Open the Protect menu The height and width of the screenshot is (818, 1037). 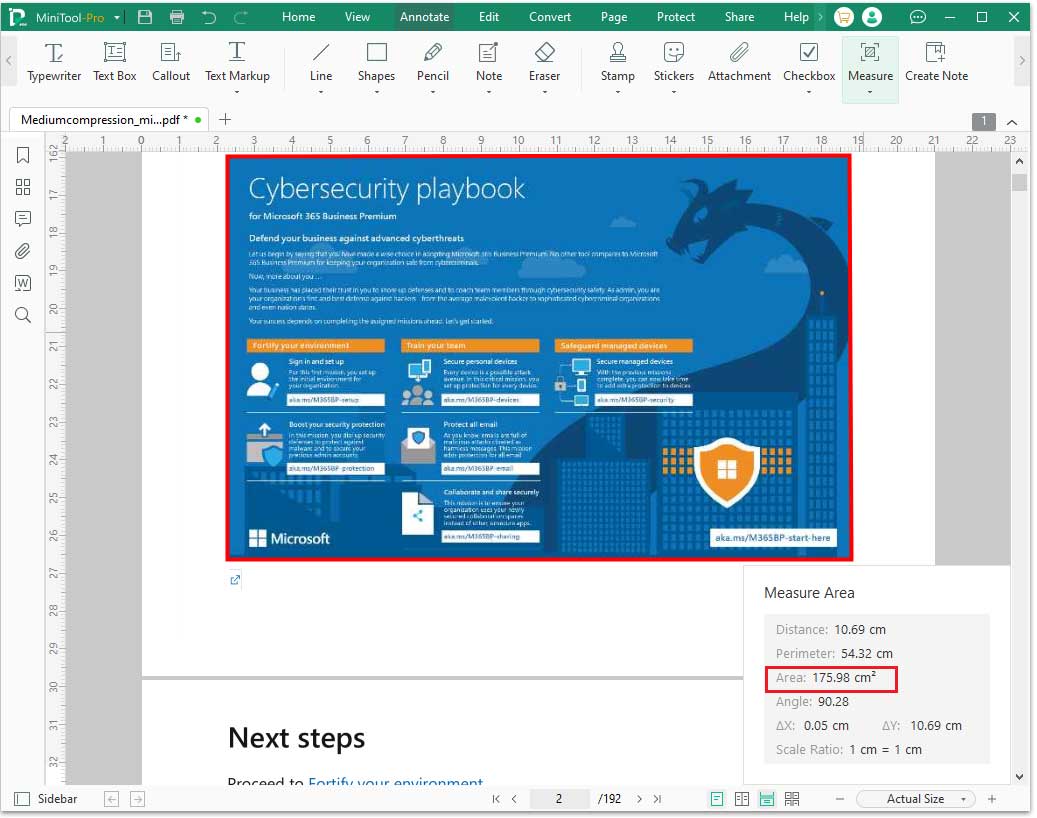coord(676,16)
